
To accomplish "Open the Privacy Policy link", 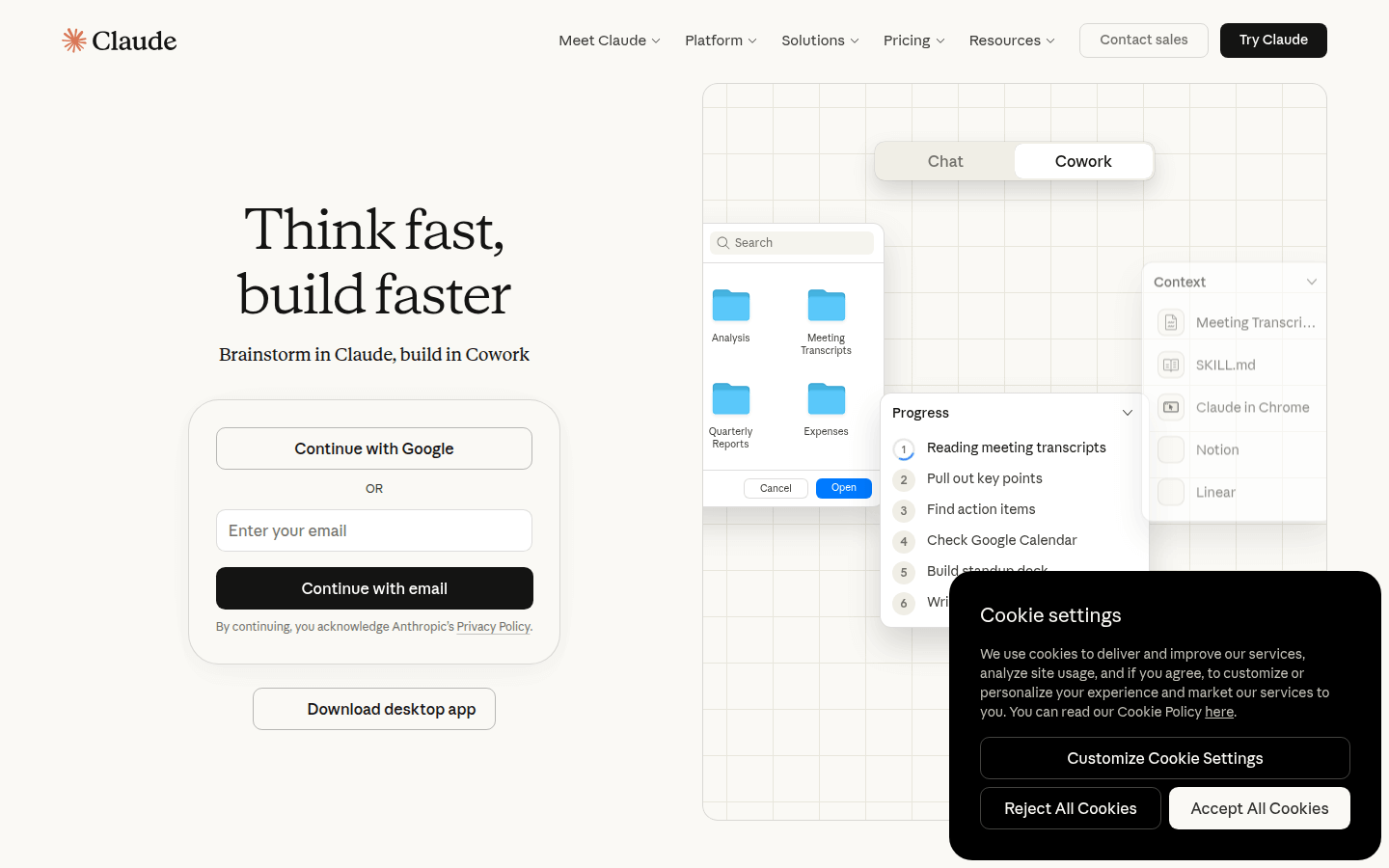I will pyautogui.click(x=493, y=627).
